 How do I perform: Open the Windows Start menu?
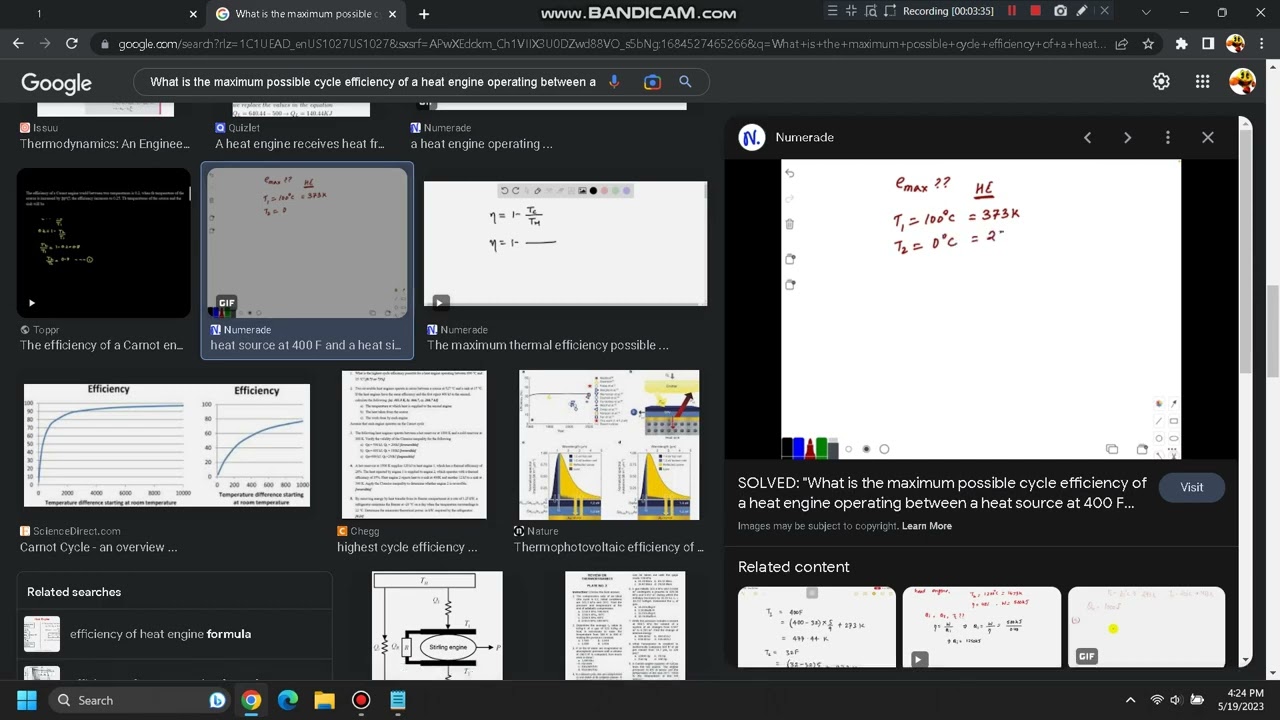click(x=27, y=700)
